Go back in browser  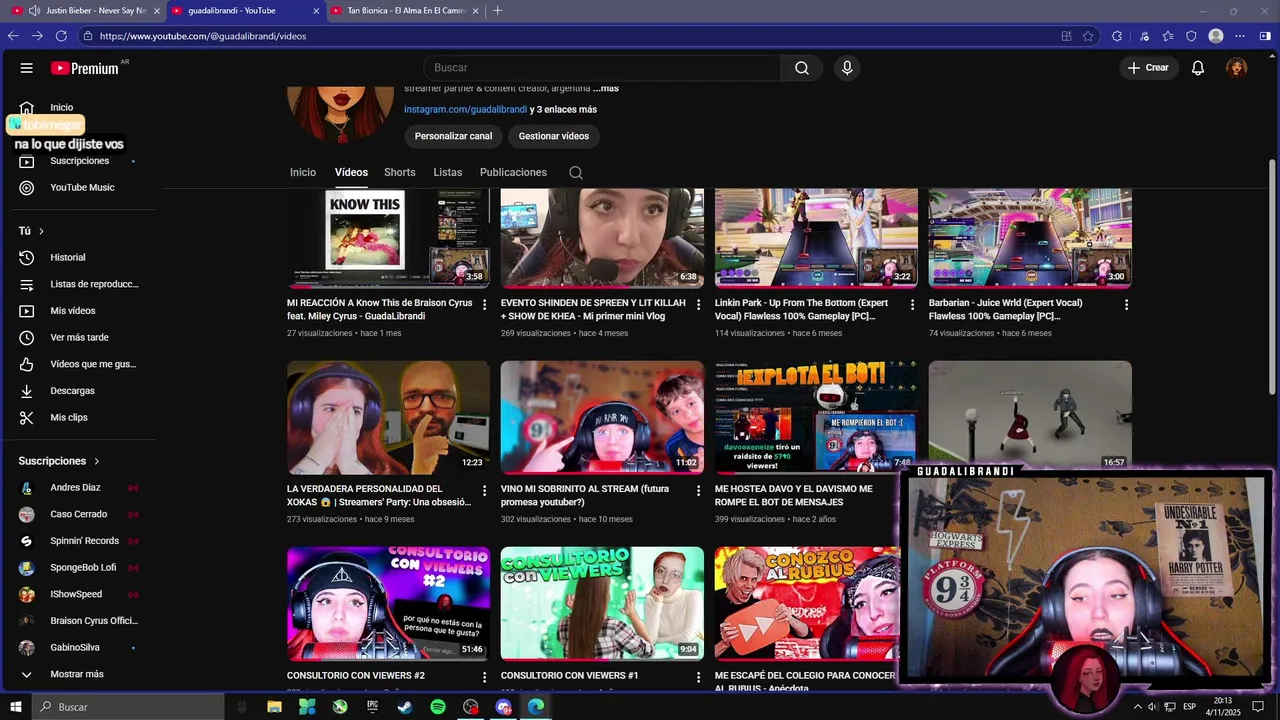click(x=13, y=36)
